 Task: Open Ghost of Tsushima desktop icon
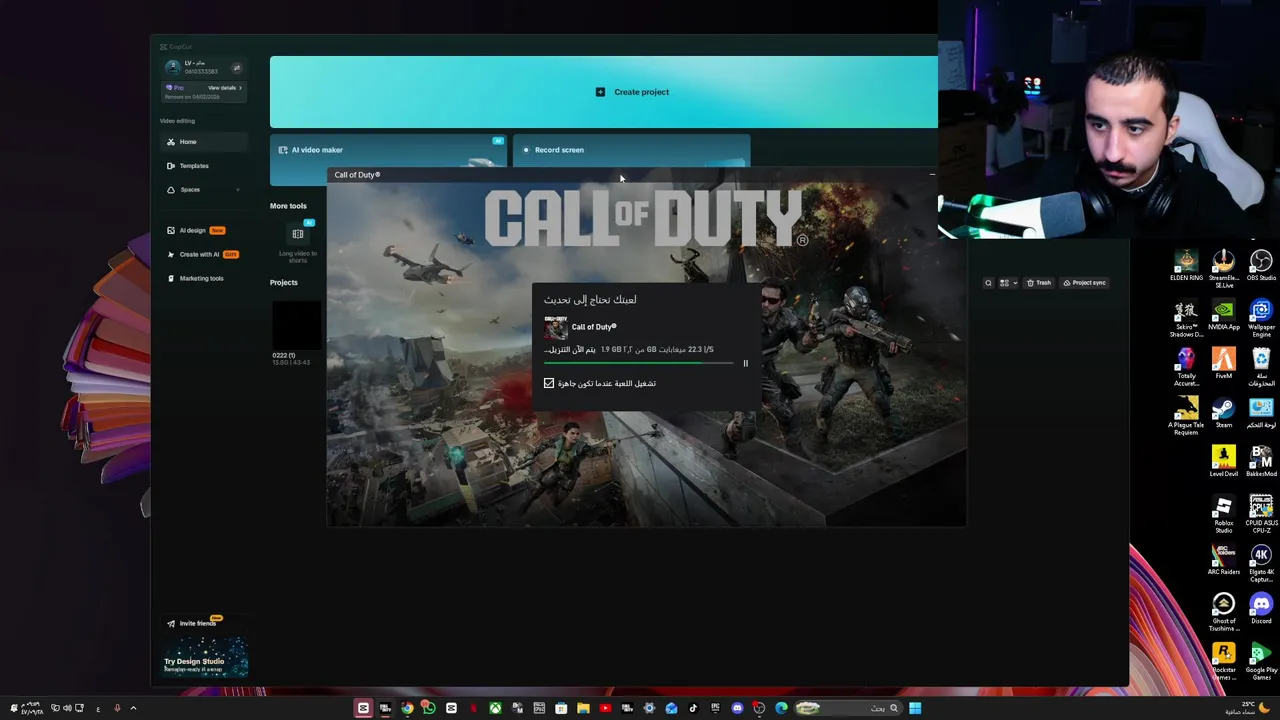tap(1223, 613)
